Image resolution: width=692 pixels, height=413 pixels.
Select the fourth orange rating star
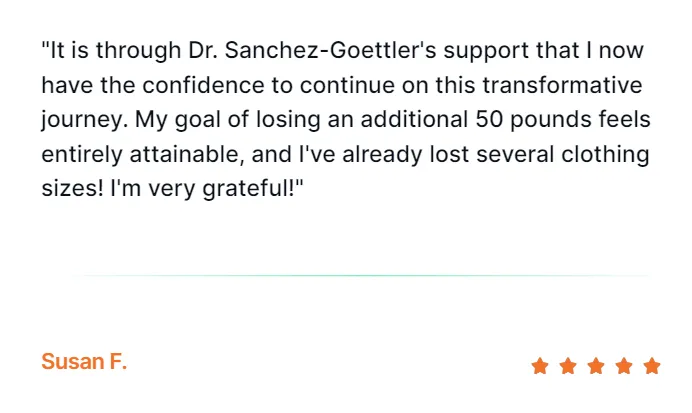point(624,366)
